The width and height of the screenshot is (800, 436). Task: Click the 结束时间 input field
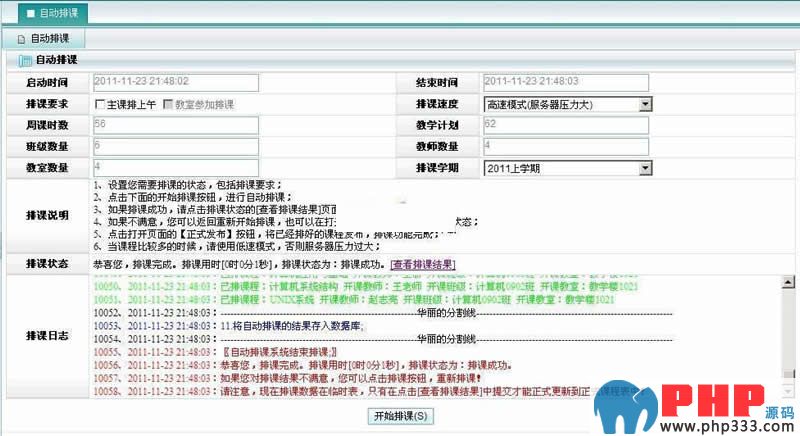[566, 83]
